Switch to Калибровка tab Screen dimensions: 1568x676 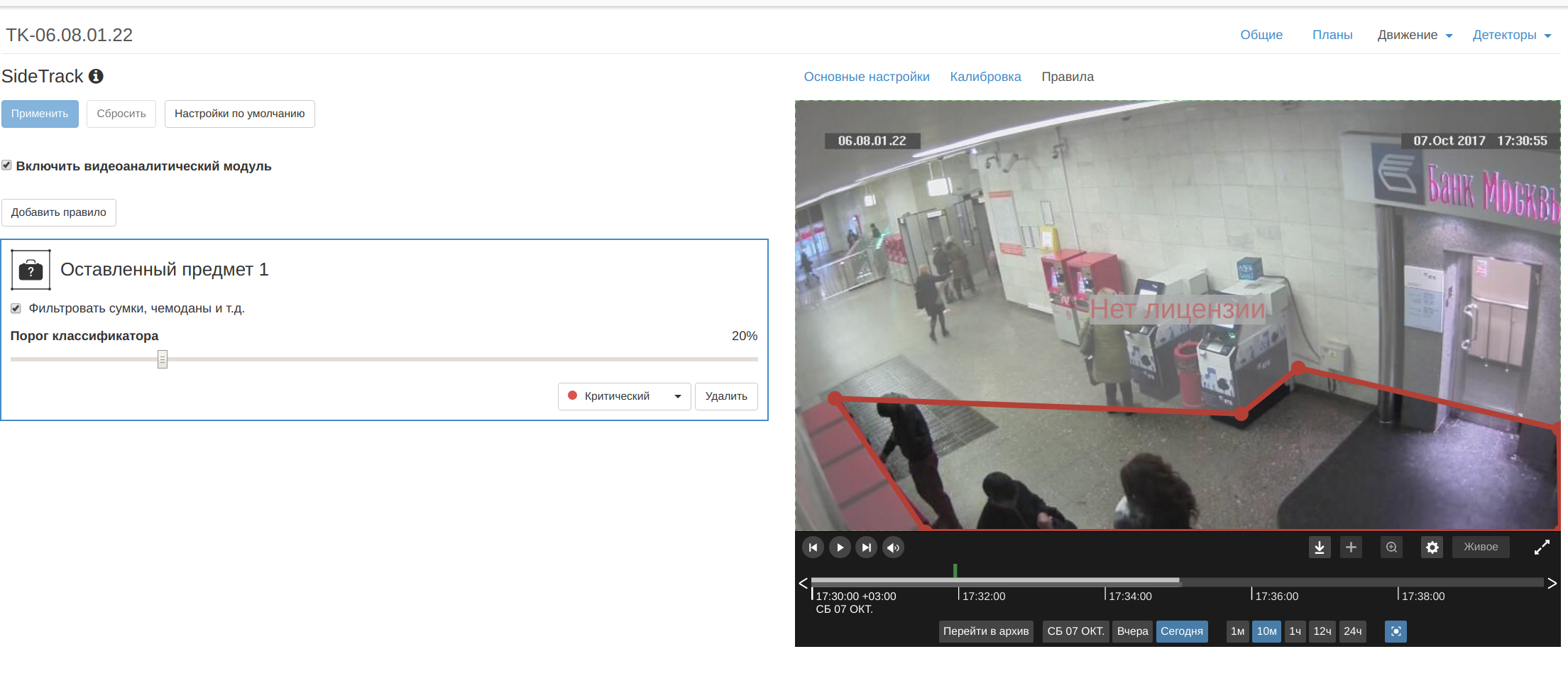[985, 77]
